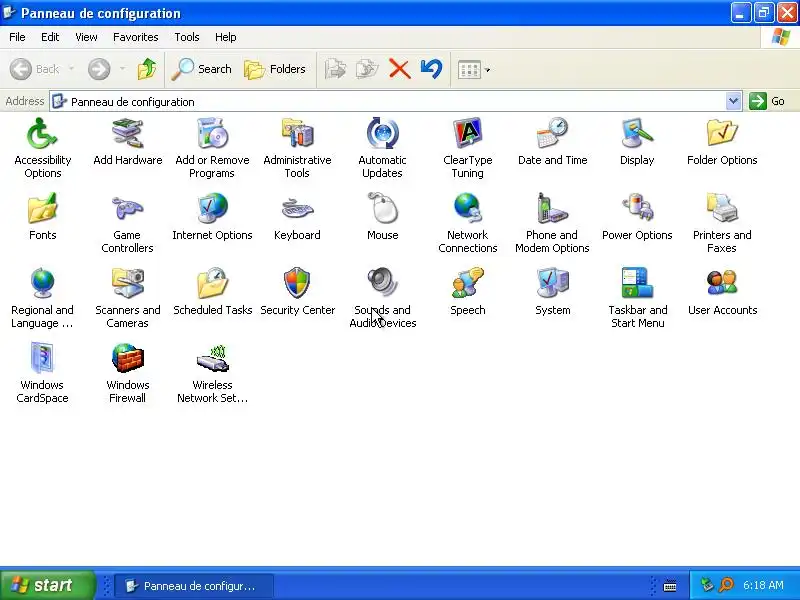Open Folder Options icon
800x600 pixels.
[x=722, y=142]
